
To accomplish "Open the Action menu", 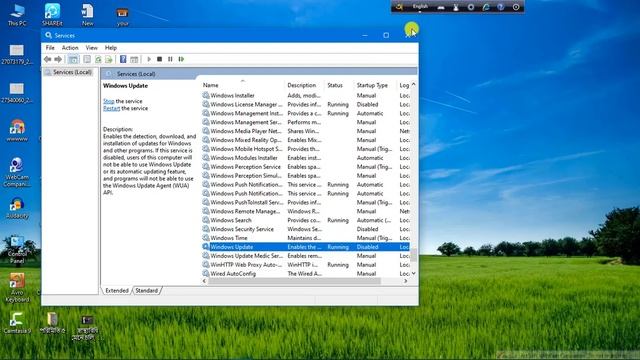I will (x=70, y=48).
